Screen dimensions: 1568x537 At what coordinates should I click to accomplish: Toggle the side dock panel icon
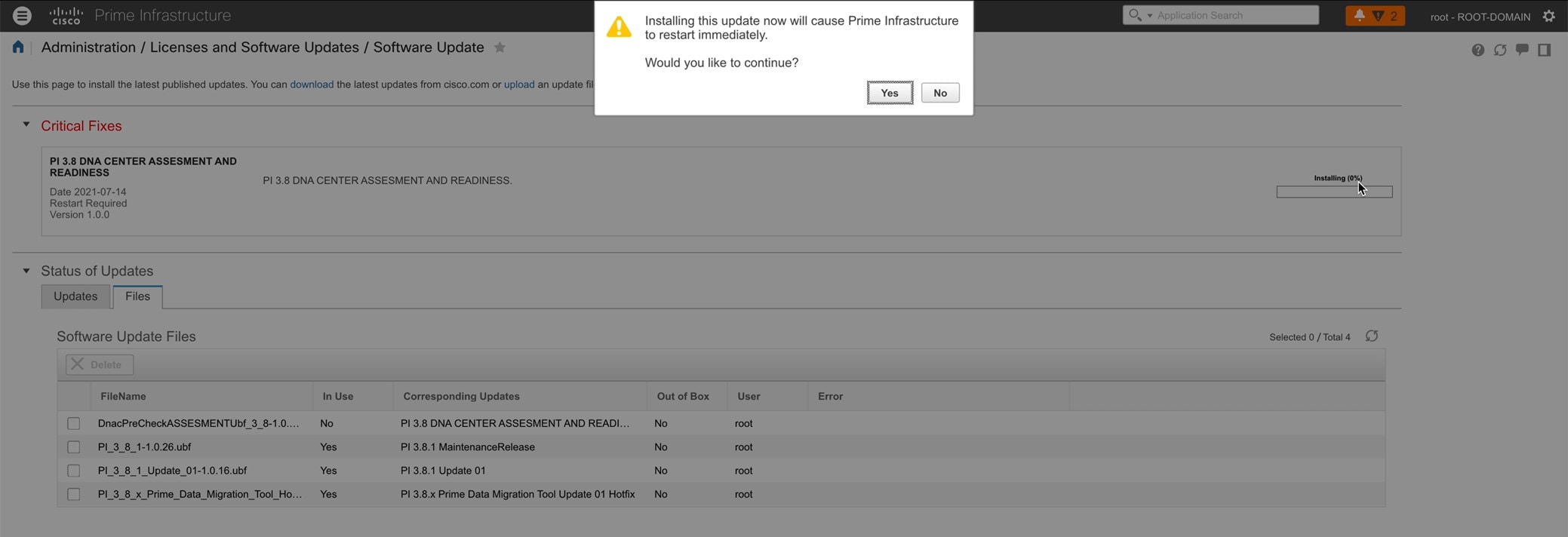click(x=1545, y=50)
